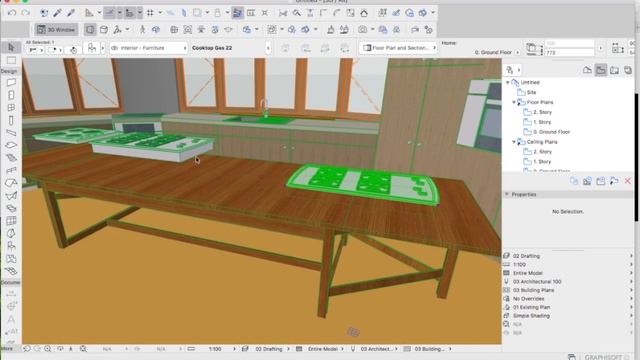Select the Curtain Wall tool

[11, 221]
